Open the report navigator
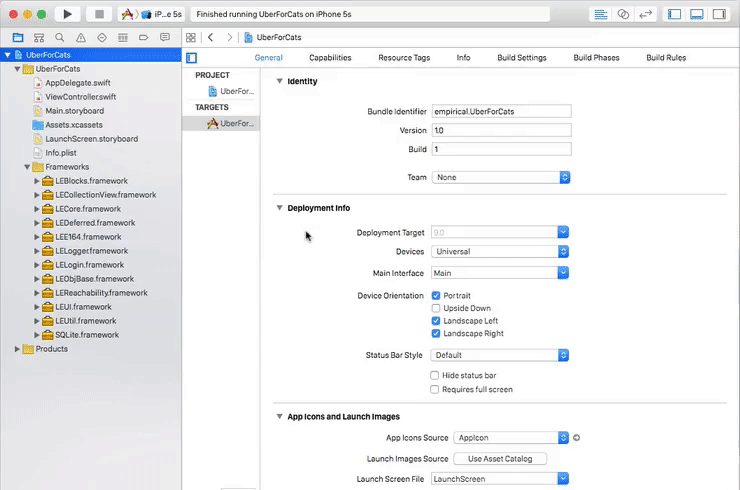The image size is (740, 490). click(x=165, y=37)
